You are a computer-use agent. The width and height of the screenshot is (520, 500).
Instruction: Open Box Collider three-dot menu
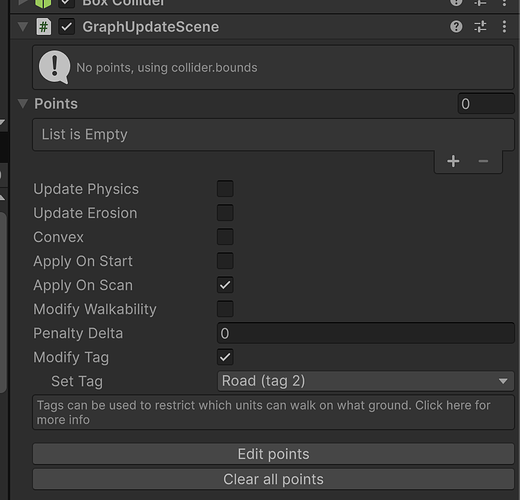click(x=504, y=3)
